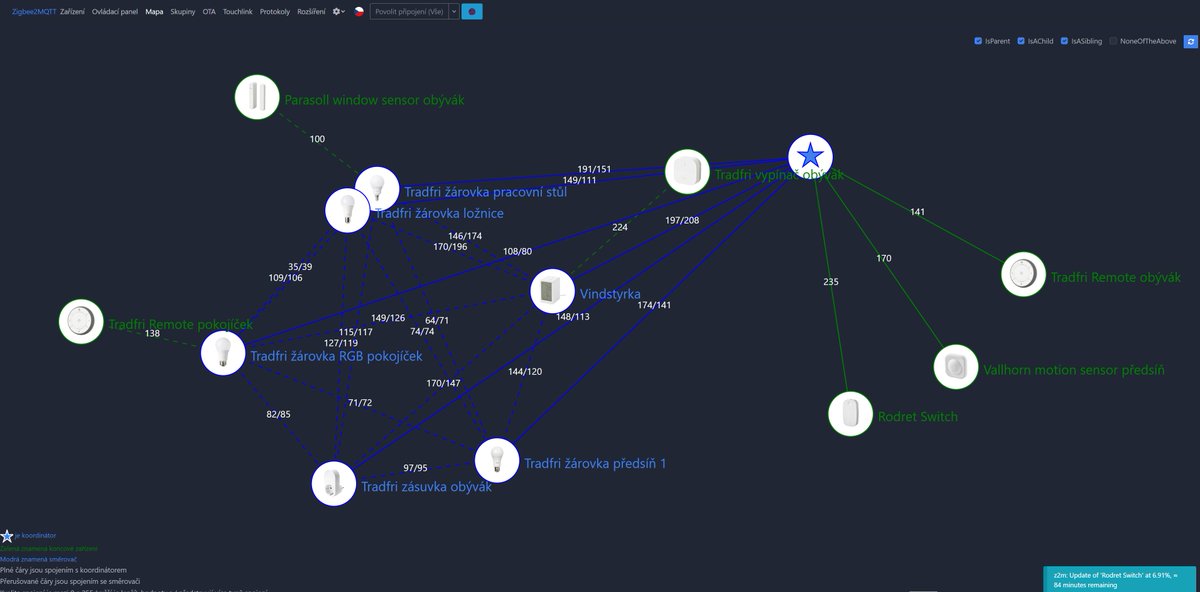Open the settings gear menu
Image resolution: width=1200 pixels, height=592 pixels.
[339, 11]
